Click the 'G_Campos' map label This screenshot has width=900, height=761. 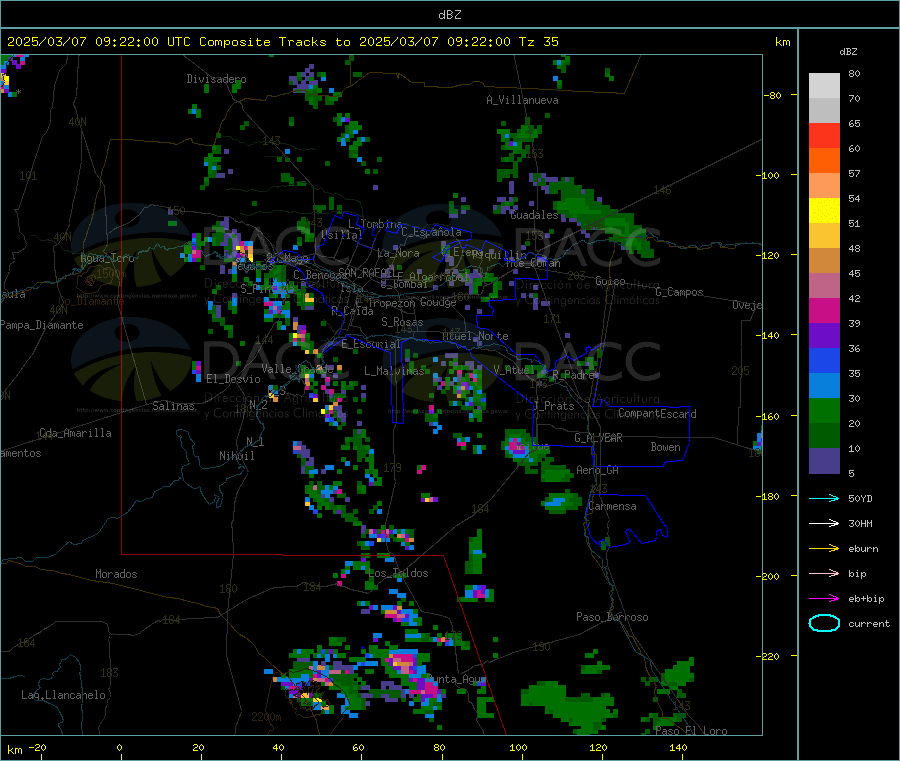679,292
